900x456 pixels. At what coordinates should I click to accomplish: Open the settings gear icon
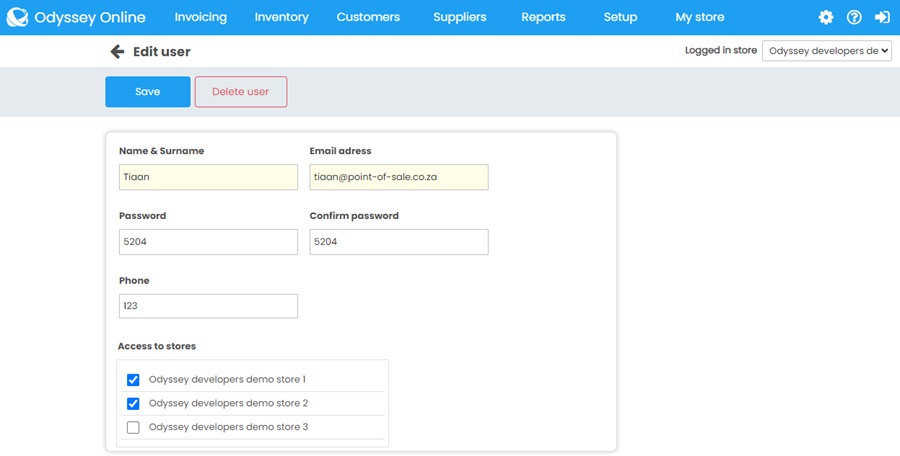(825, 17)
